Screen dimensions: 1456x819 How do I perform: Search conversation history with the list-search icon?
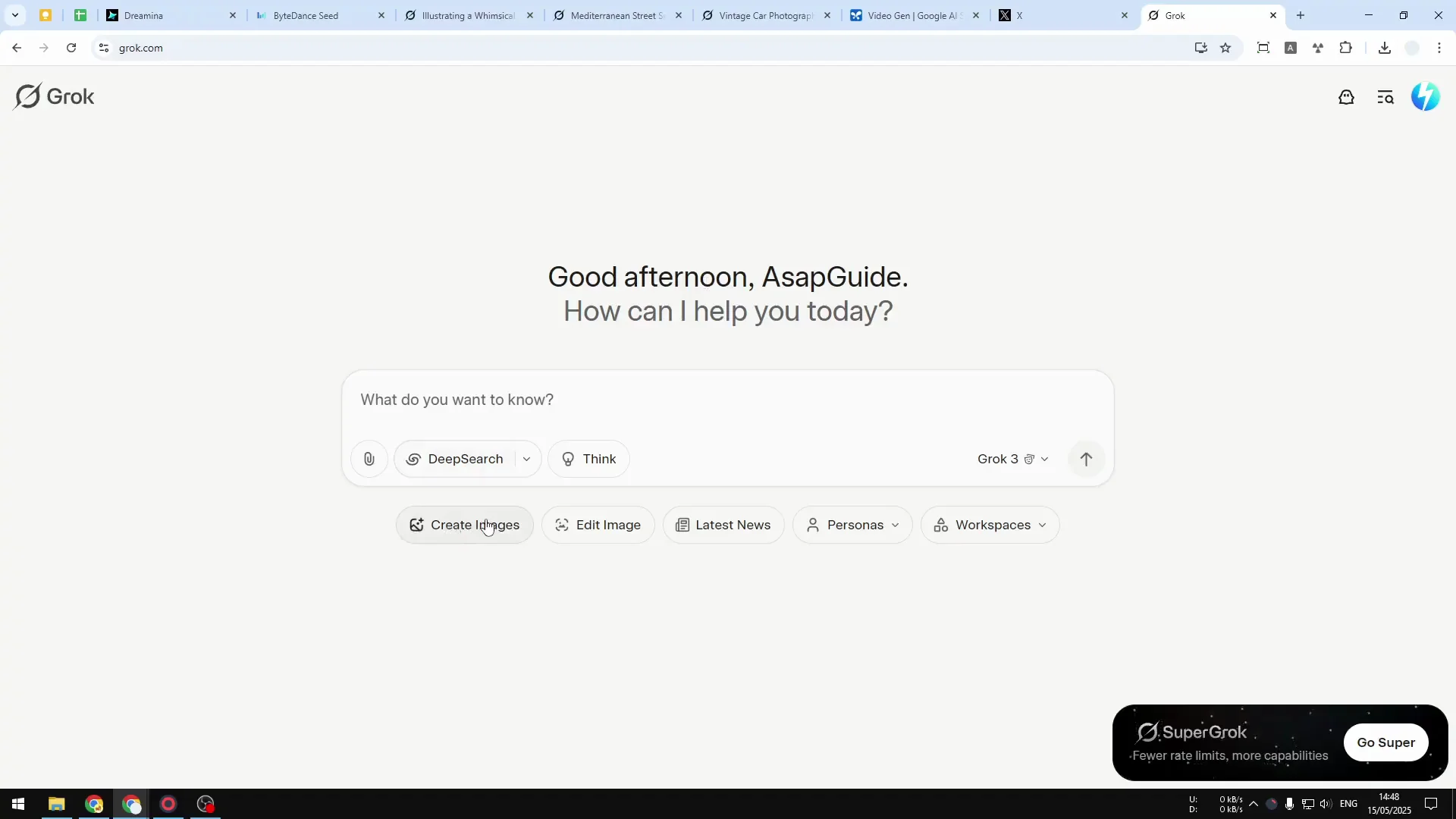[x=1385, y=97]
